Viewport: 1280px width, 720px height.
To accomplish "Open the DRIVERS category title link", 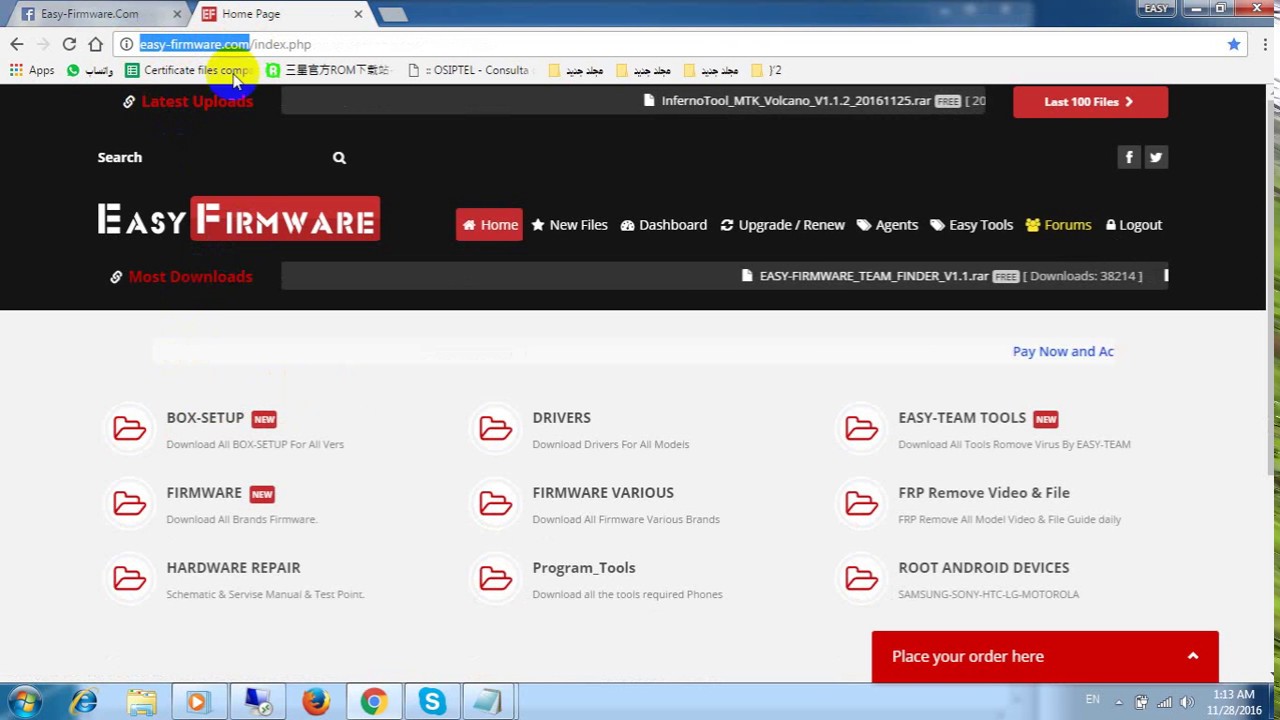I will pyautogui.click(x=561, y=418).
